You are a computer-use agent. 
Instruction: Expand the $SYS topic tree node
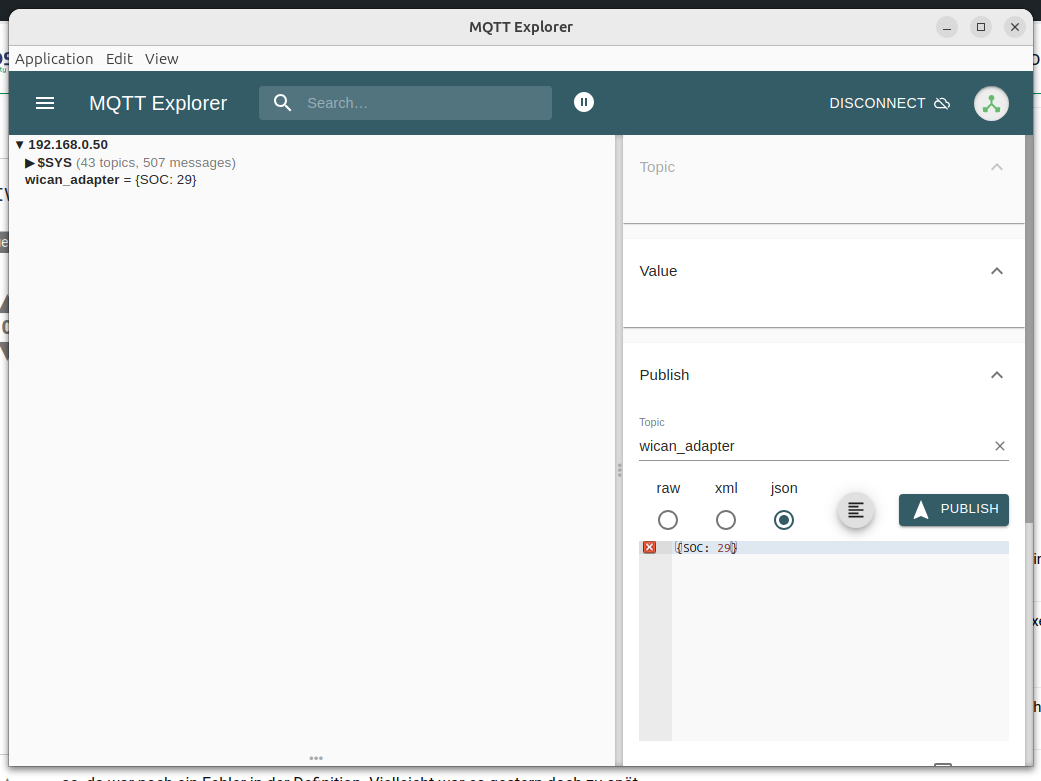point(30,163)
